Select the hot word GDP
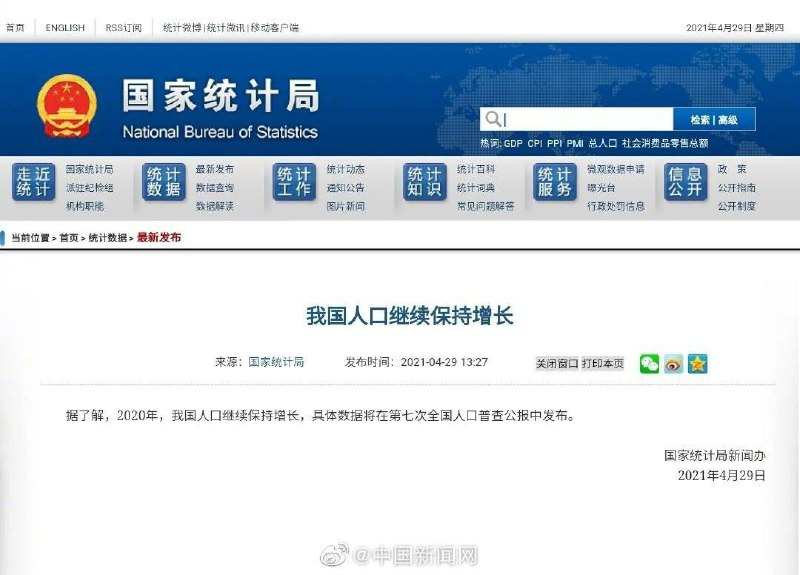800x575 pixels. point(513,143)
